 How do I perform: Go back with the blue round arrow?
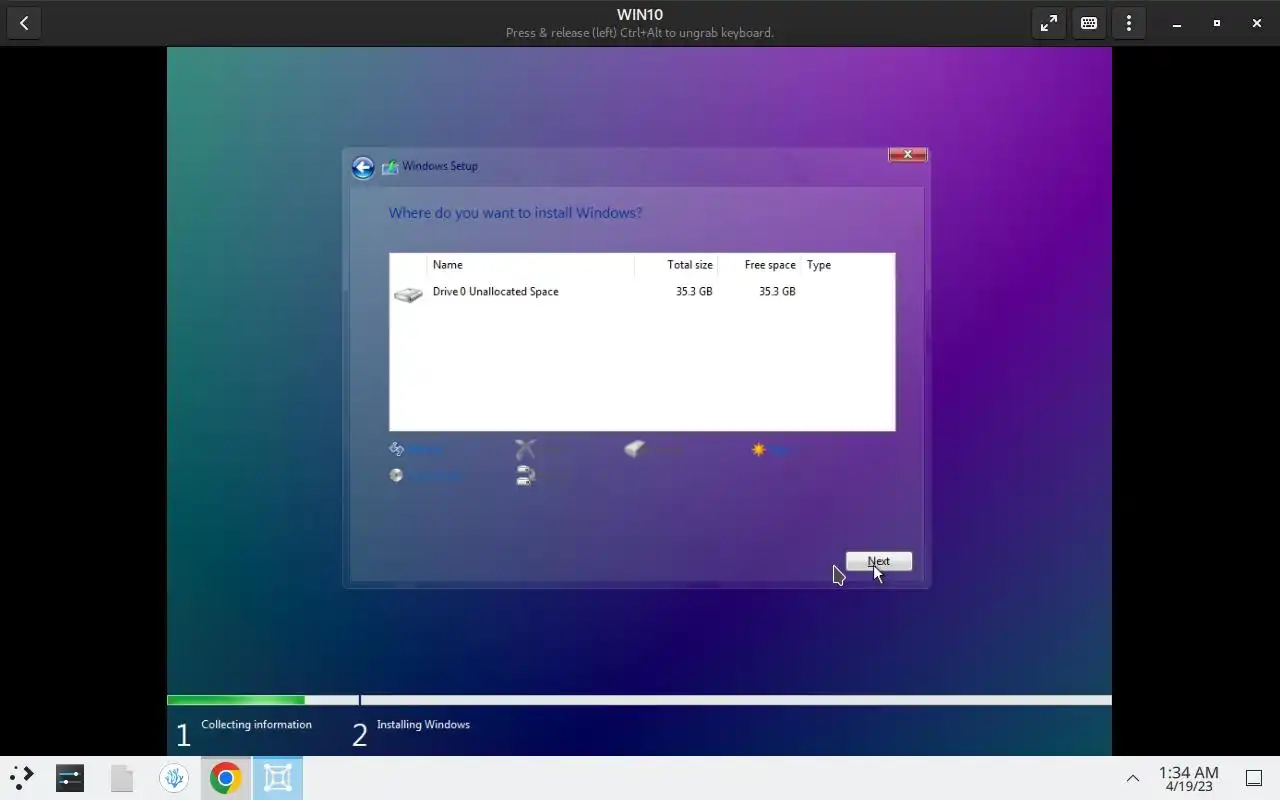[x=363, y=167]
